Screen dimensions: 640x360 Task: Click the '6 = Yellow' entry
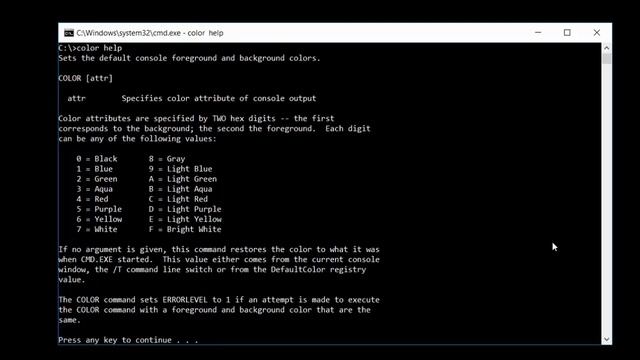coord(99,219)
